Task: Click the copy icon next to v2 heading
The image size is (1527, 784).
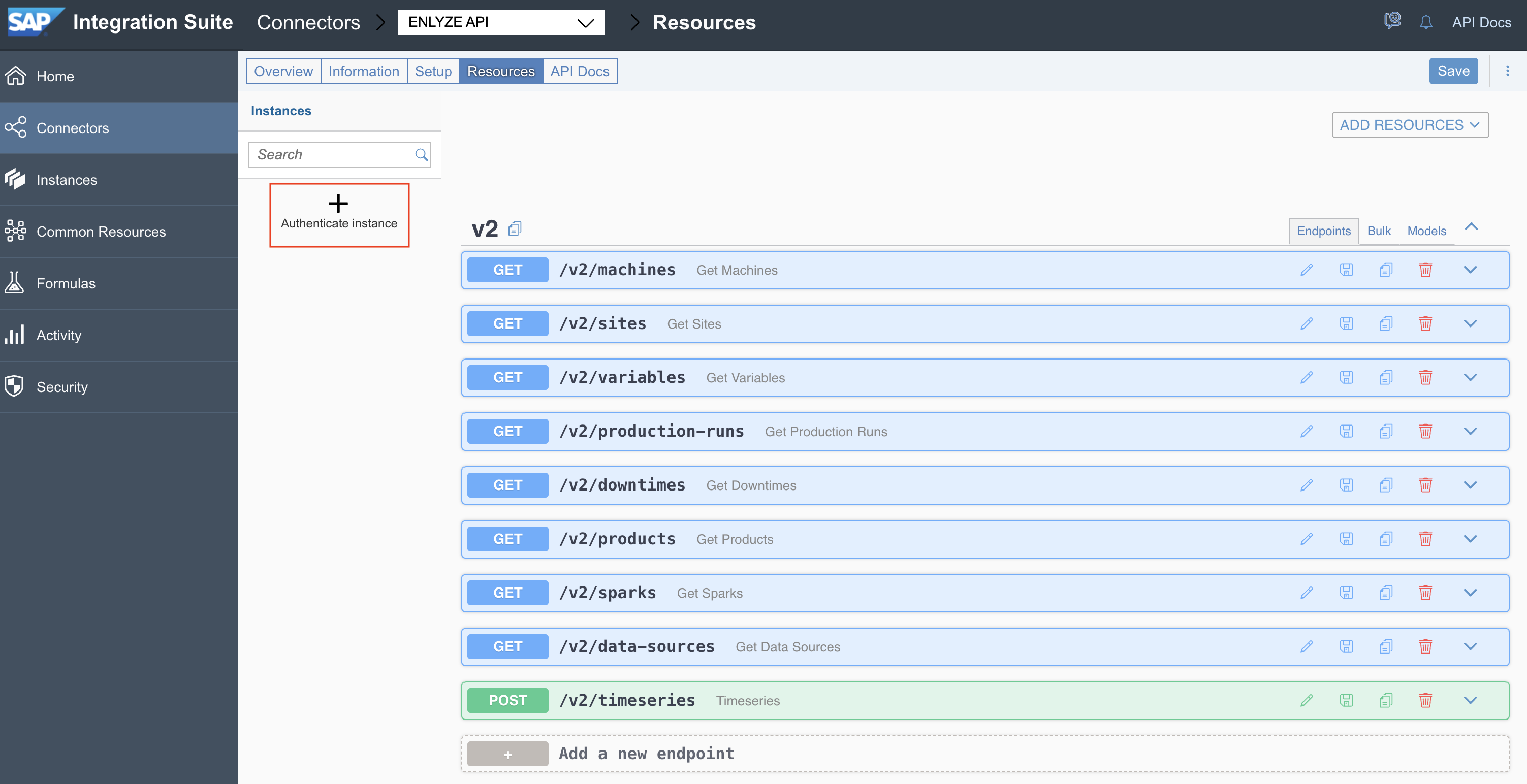Action: coord(515,228)
